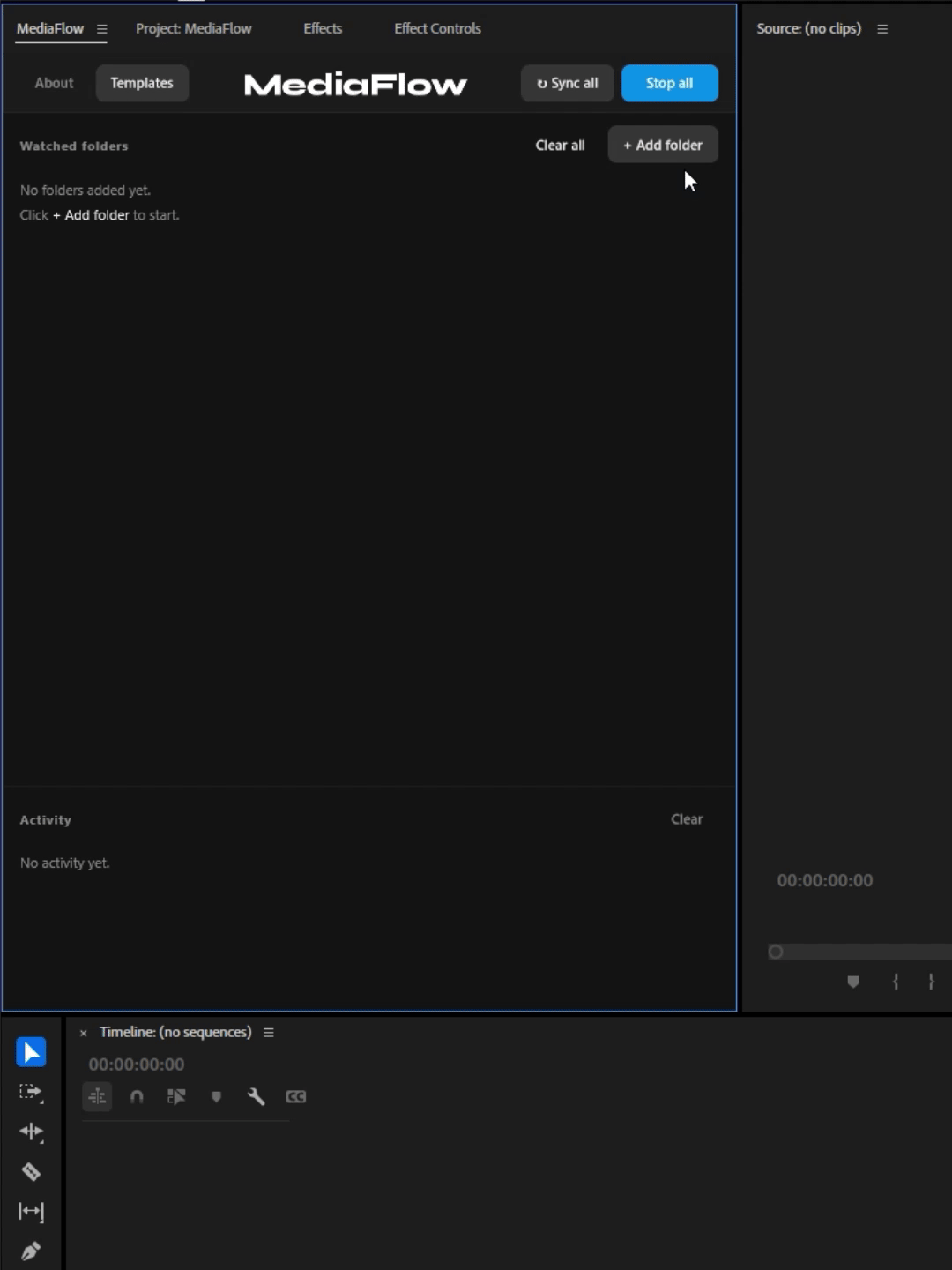Open the MediaFlow panel menu
This screenshot has height=1270, width=952.
(x=101, y=28)
